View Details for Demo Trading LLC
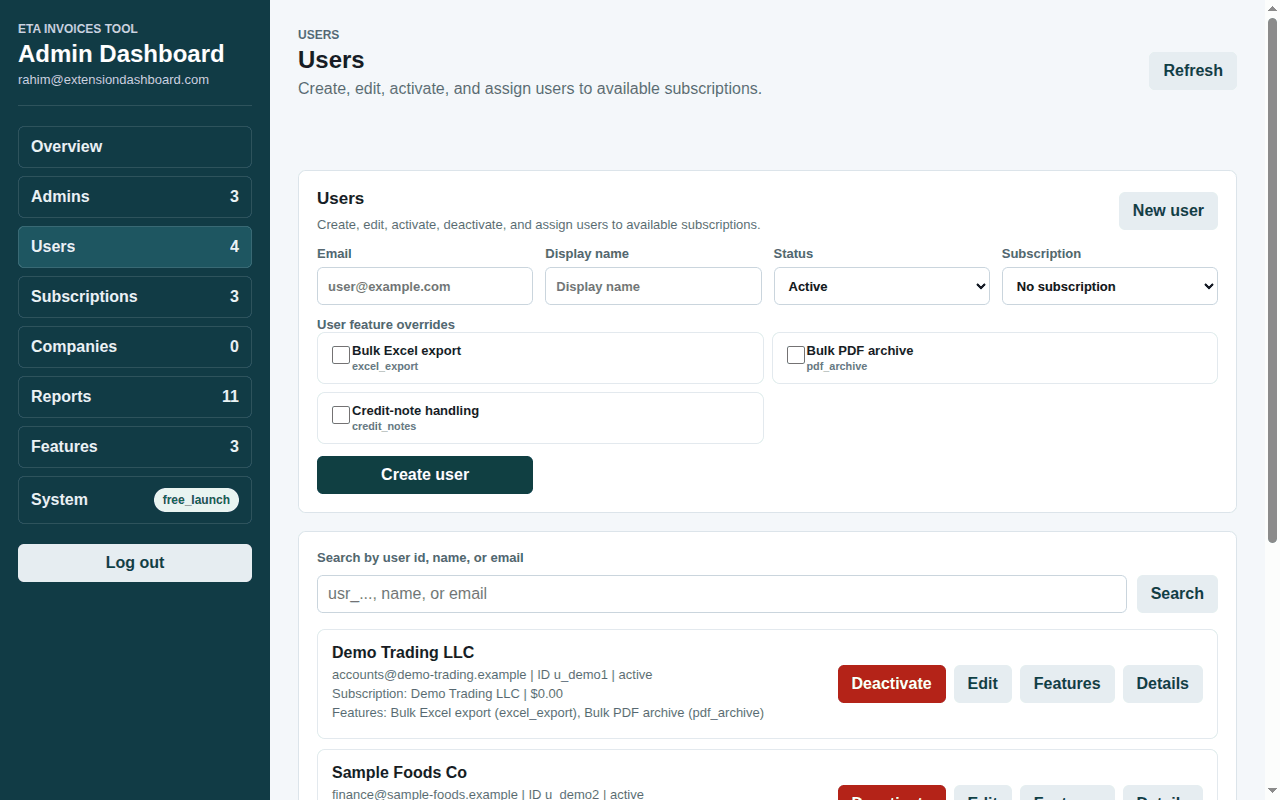This screenshot has height=800, width=1280. [x=1163, y=684]
